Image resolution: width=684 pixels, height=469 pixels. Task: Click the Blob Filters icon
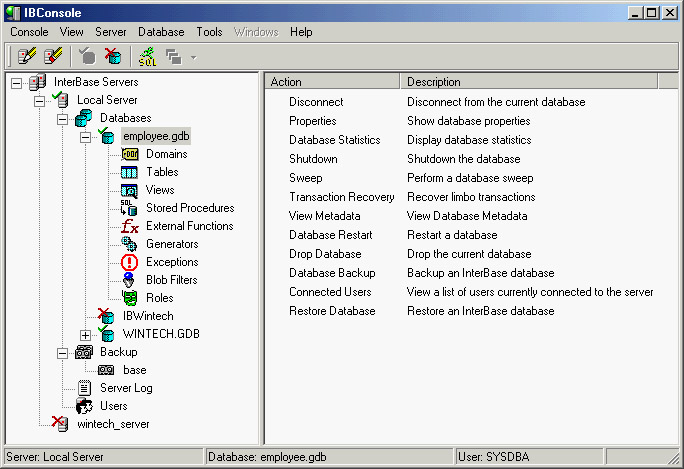(129, 280)
